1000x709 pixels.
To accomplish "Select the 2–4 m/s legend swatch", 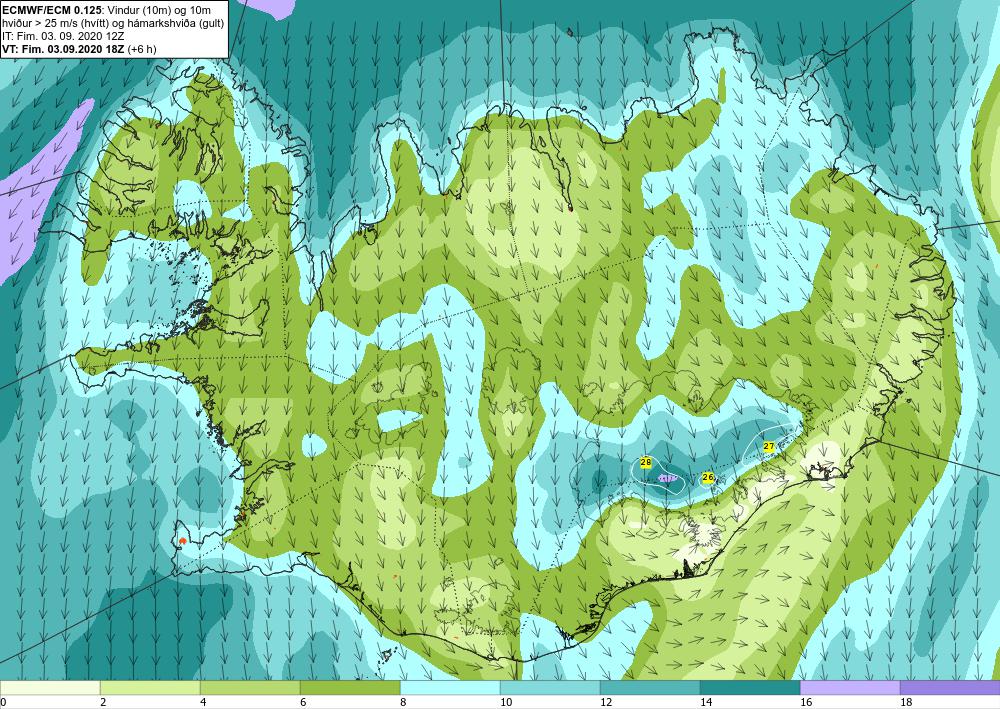I will click(150, 688).
